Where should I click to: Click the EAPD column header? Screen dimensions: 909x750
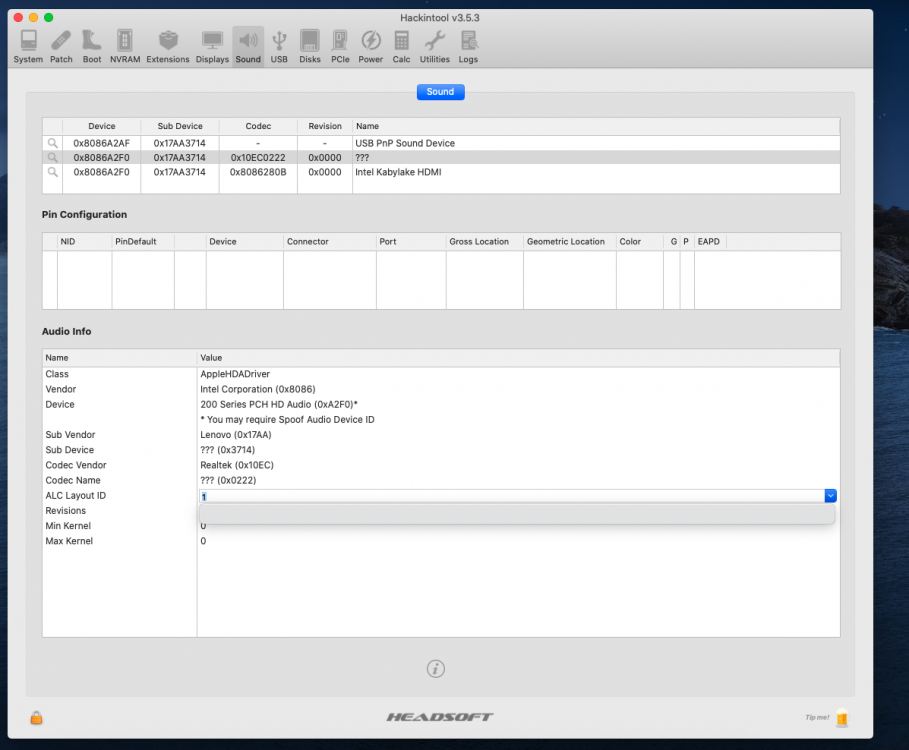(x=709, y=241)
